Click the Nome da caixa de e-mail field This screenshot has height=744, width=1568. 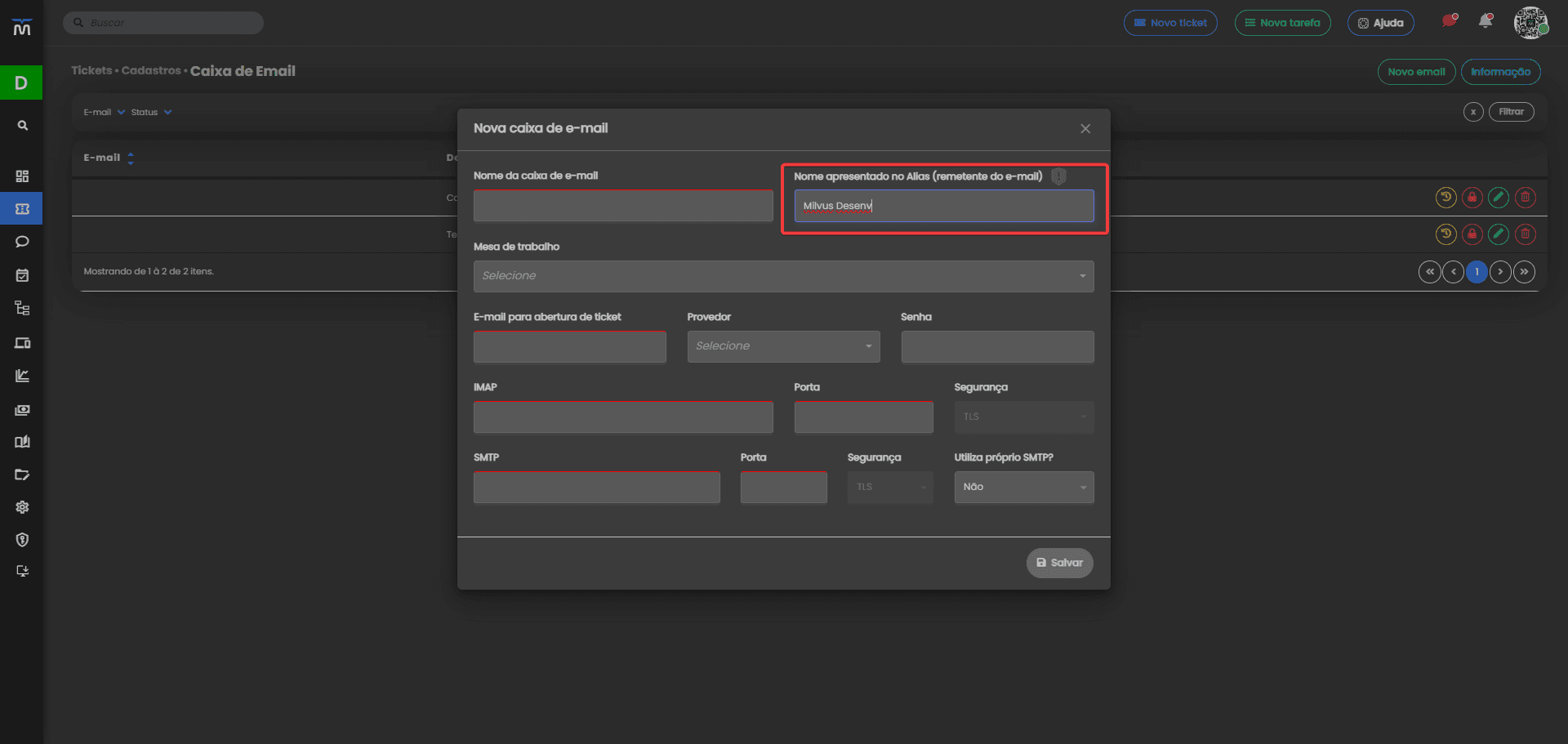coord(623,206)
